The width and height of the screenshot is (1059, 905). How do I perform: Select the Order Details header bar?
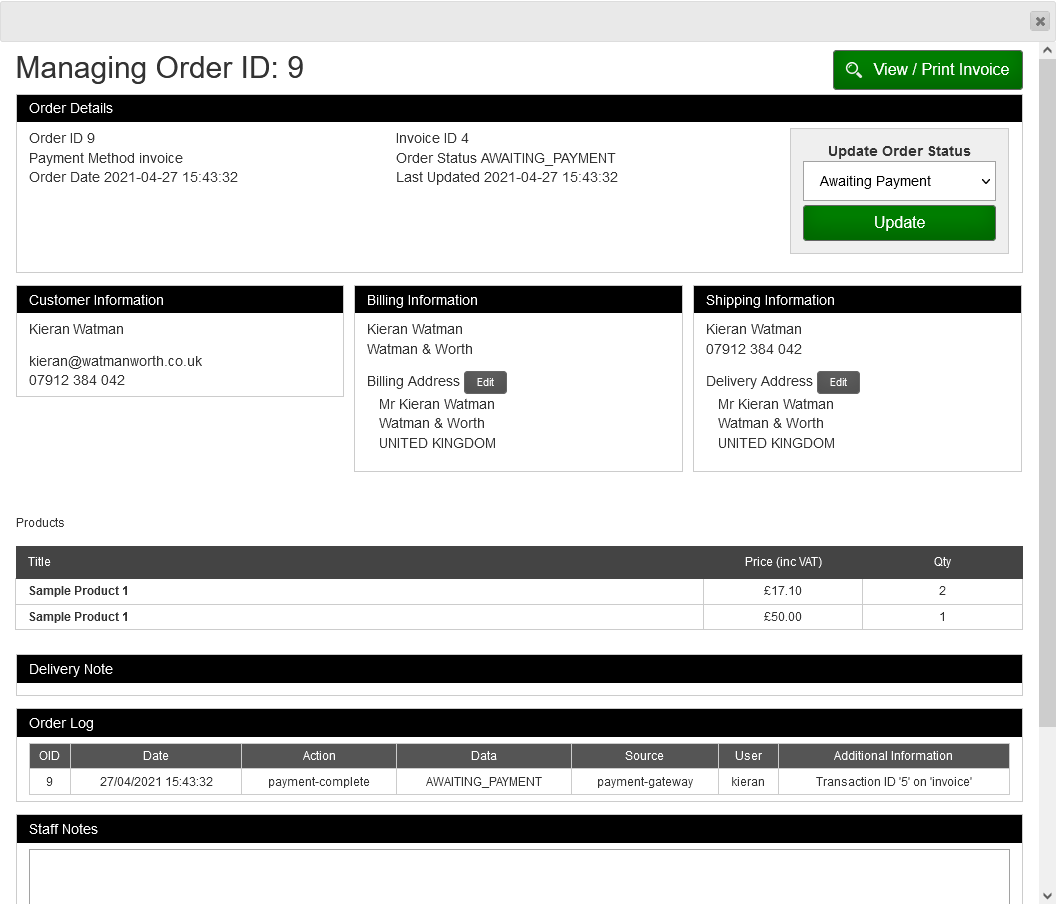(71, 108)
